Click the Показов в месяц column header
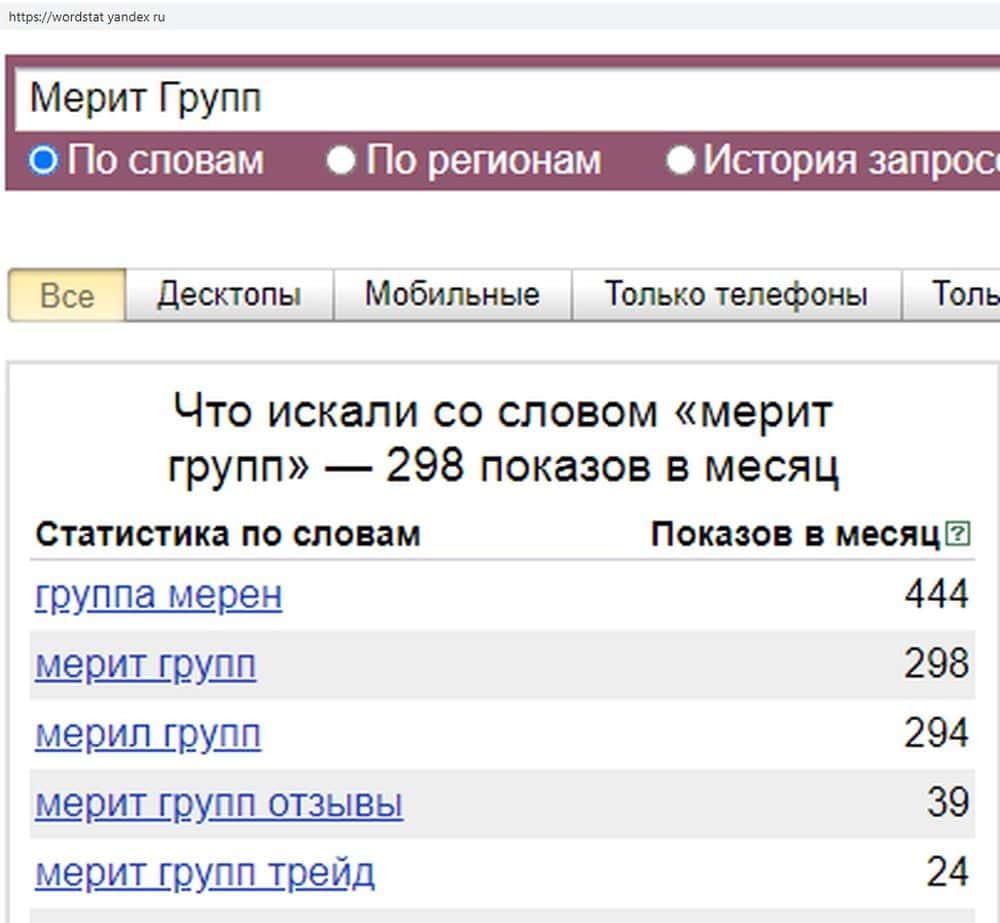 click(795, 534)
